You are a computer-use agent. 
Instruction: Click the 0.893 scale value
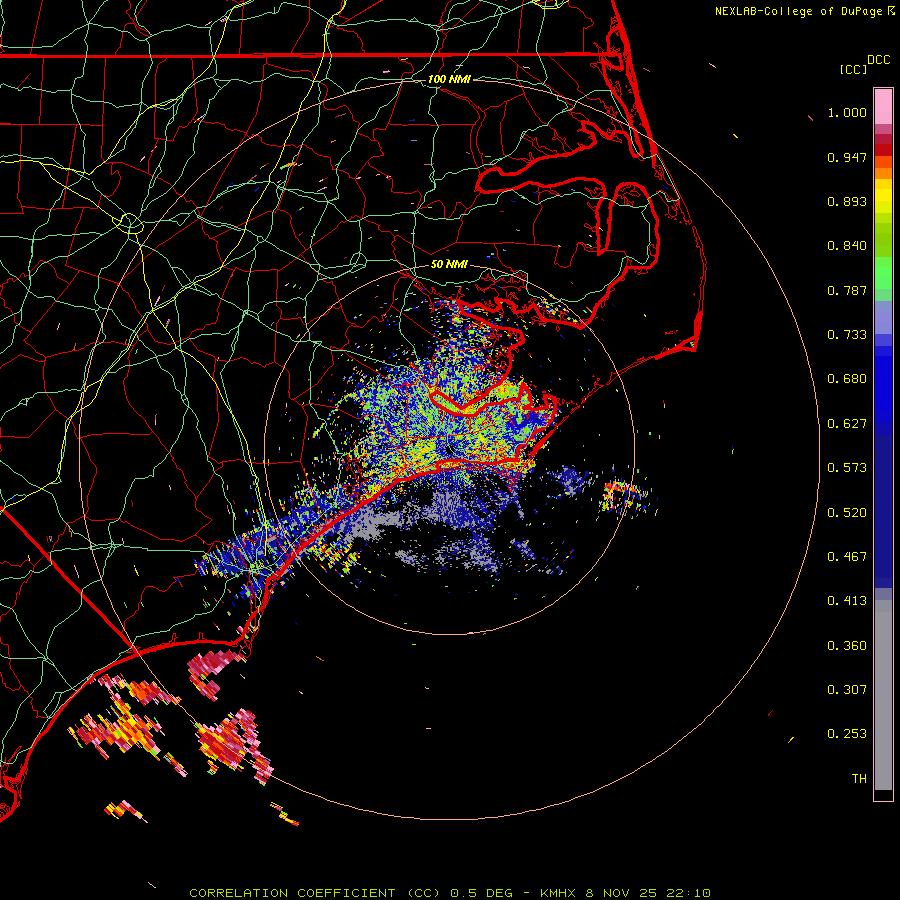pyautogui.click(x=847, y=201)
